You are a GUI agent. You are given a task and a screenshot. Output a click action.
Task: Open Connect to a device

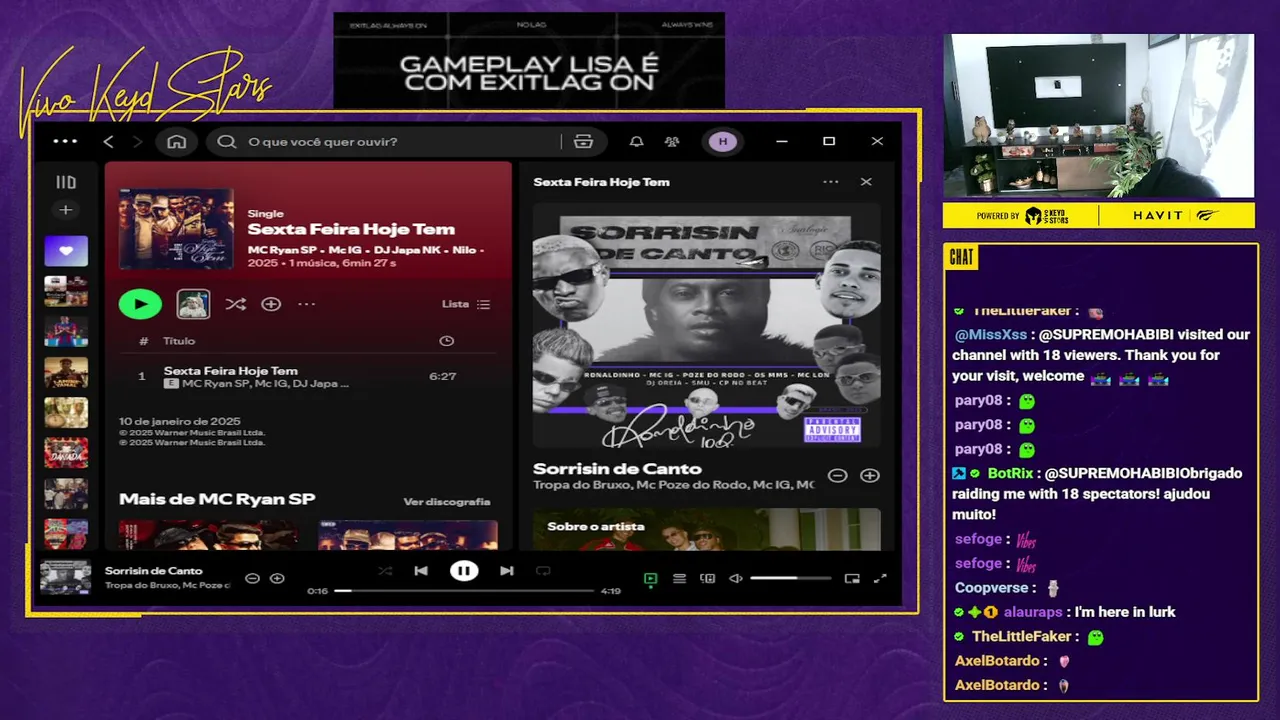(x=708, y=578)
